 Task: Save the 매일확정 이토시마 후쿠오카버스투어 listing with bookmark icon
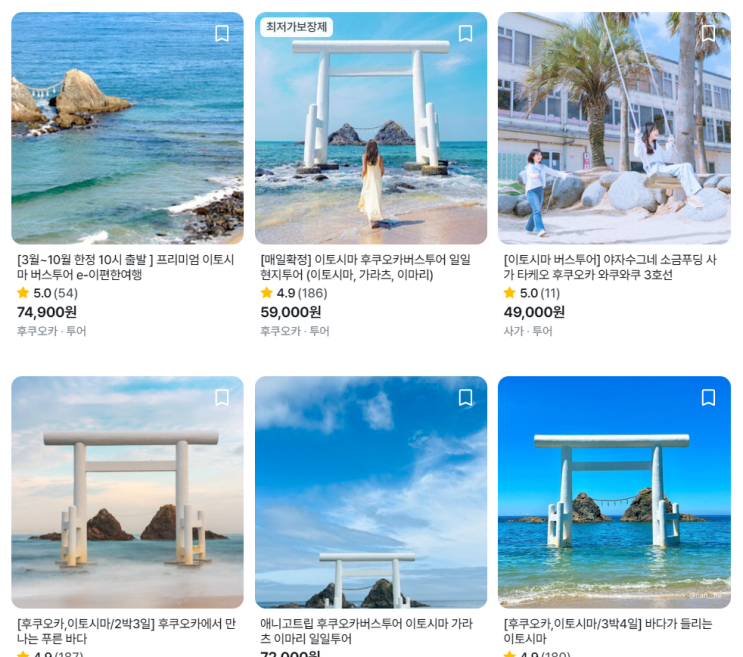pyautogui.click(x=465, y=34)
